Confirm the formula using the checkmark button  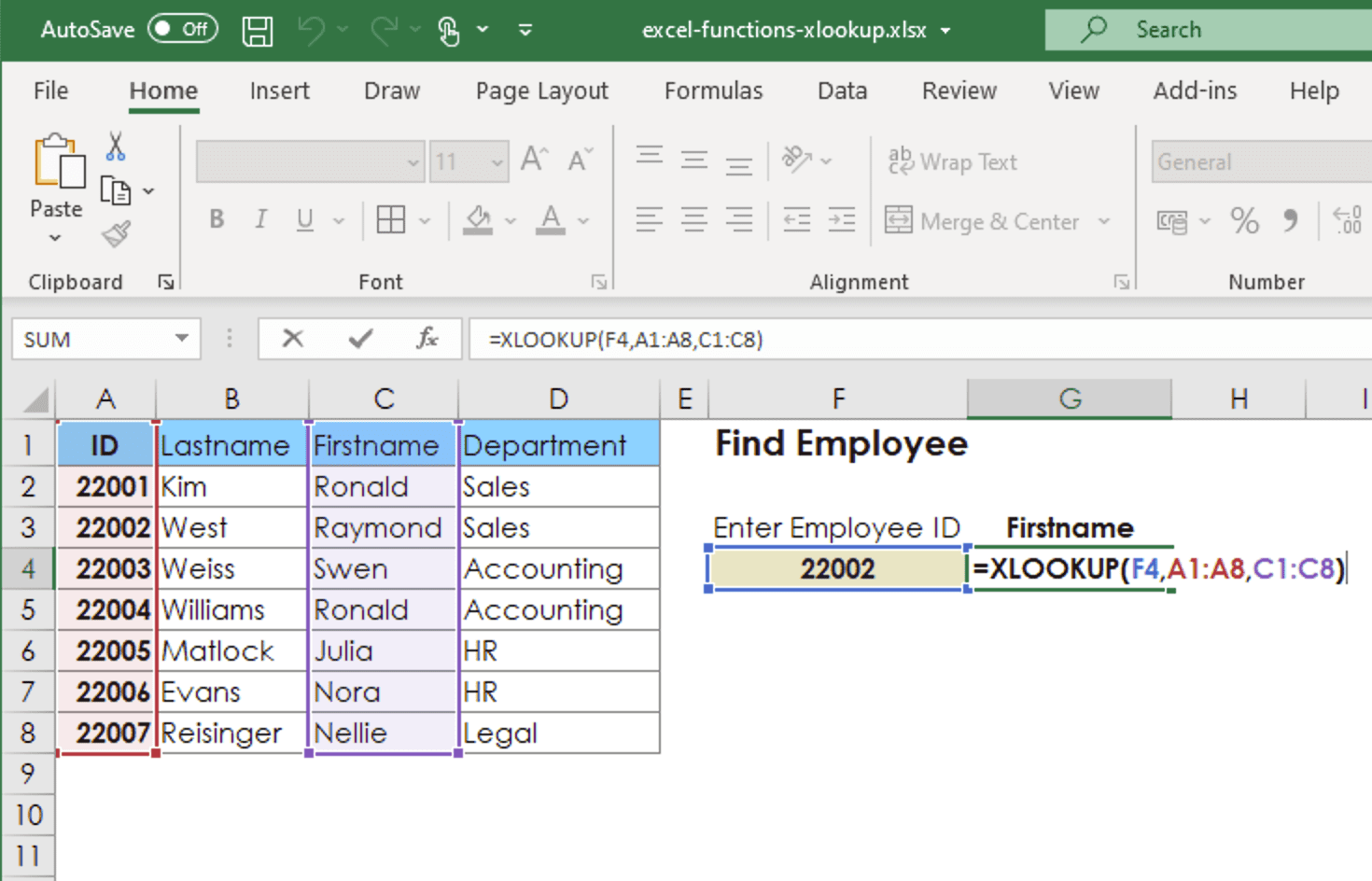pyautogui.click(x=359, y=339)
